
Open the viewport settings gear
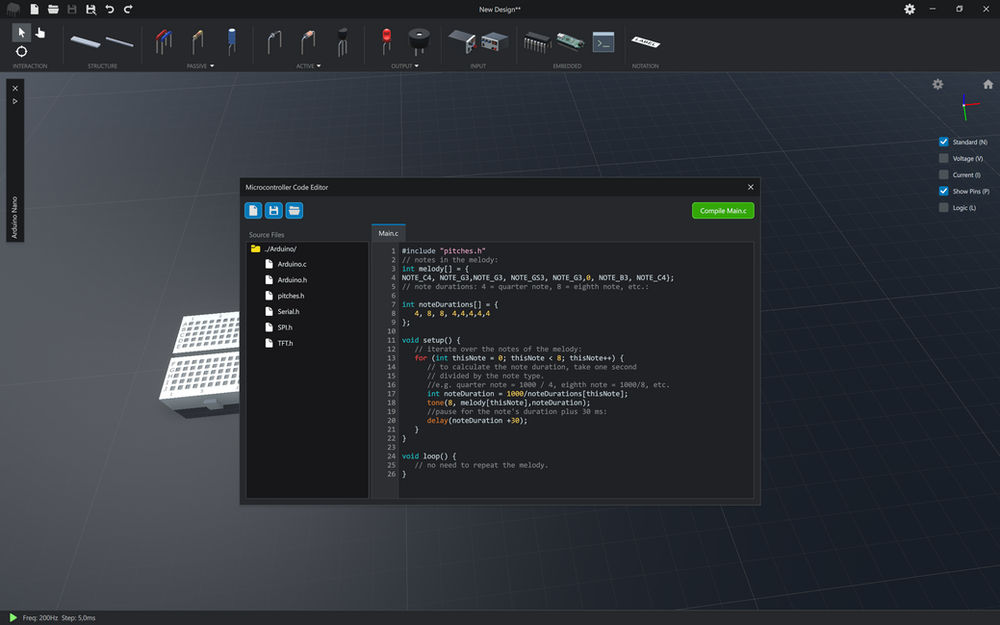click(x=938, y=84)
